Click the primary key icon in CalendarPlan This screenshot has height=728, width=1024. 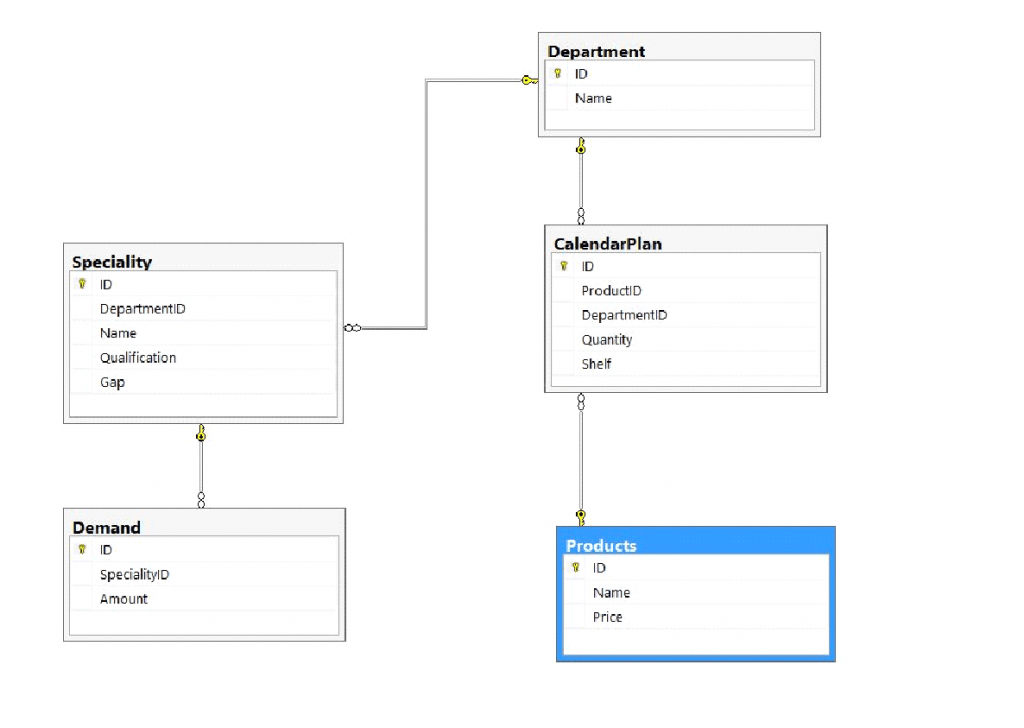564,266
